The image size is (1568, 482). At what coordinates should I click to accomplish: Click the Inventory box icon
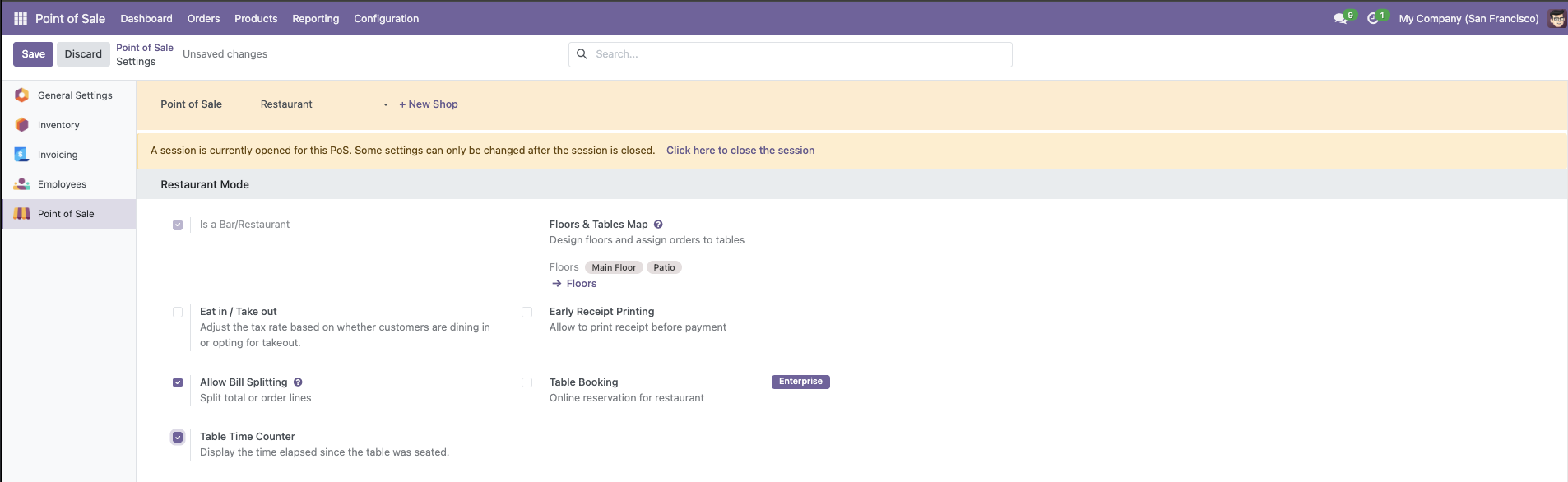coord(22,125)
